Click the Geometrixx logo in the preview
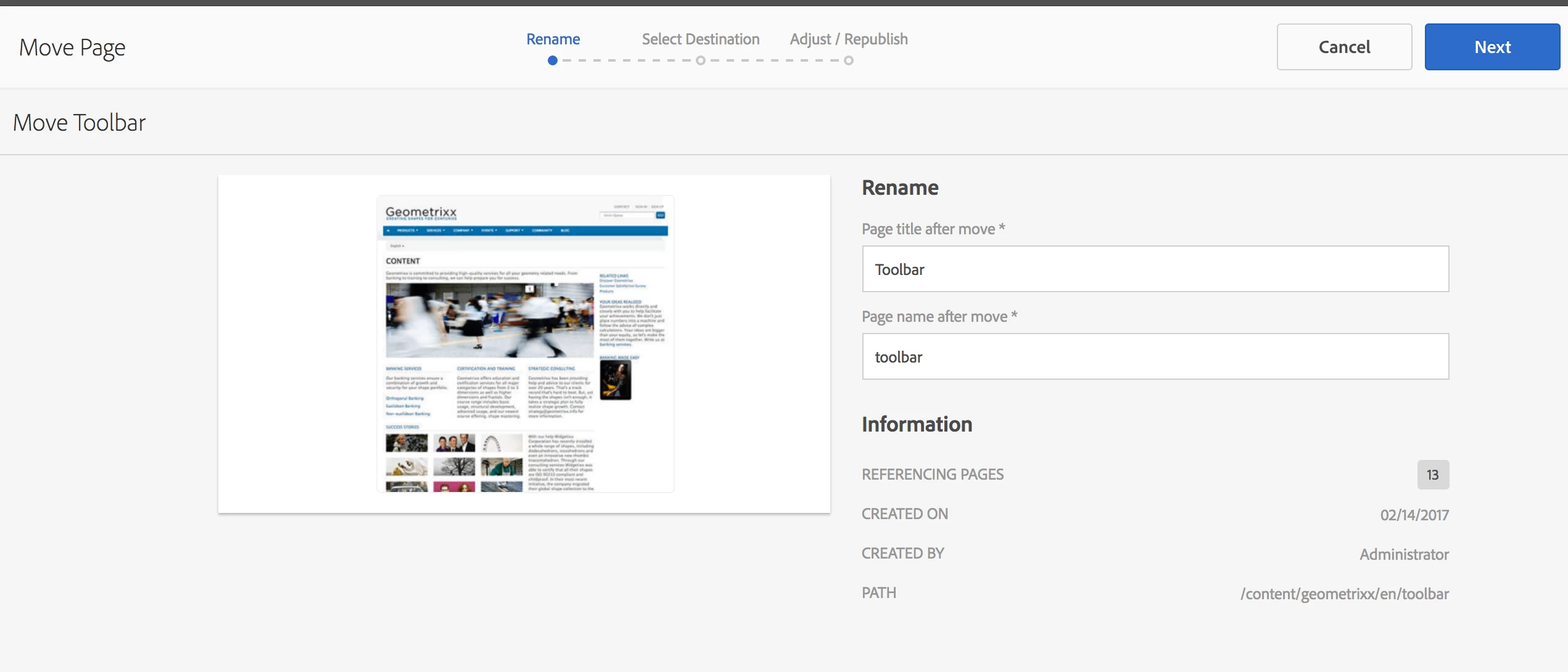Viewport: 1568px width, 672px height. coord(421,213)
